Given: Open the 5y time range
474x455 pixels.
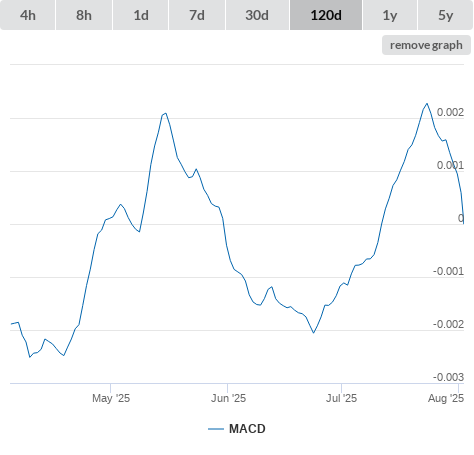Looking at the screenshot, I should pos(445,15).
